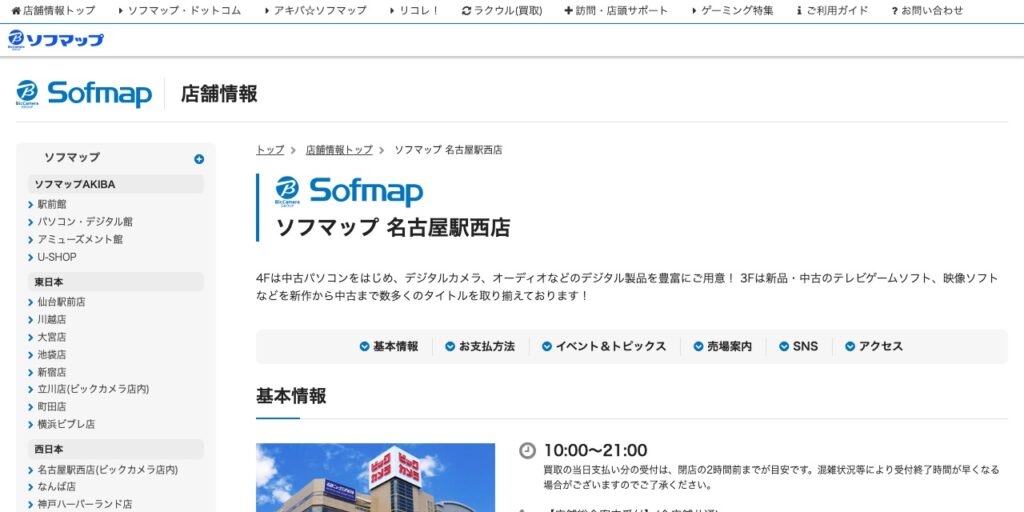Click the clock icon beside 10:00〜21:00
The image size is (1024, 512).
click(x=527, y=451)
